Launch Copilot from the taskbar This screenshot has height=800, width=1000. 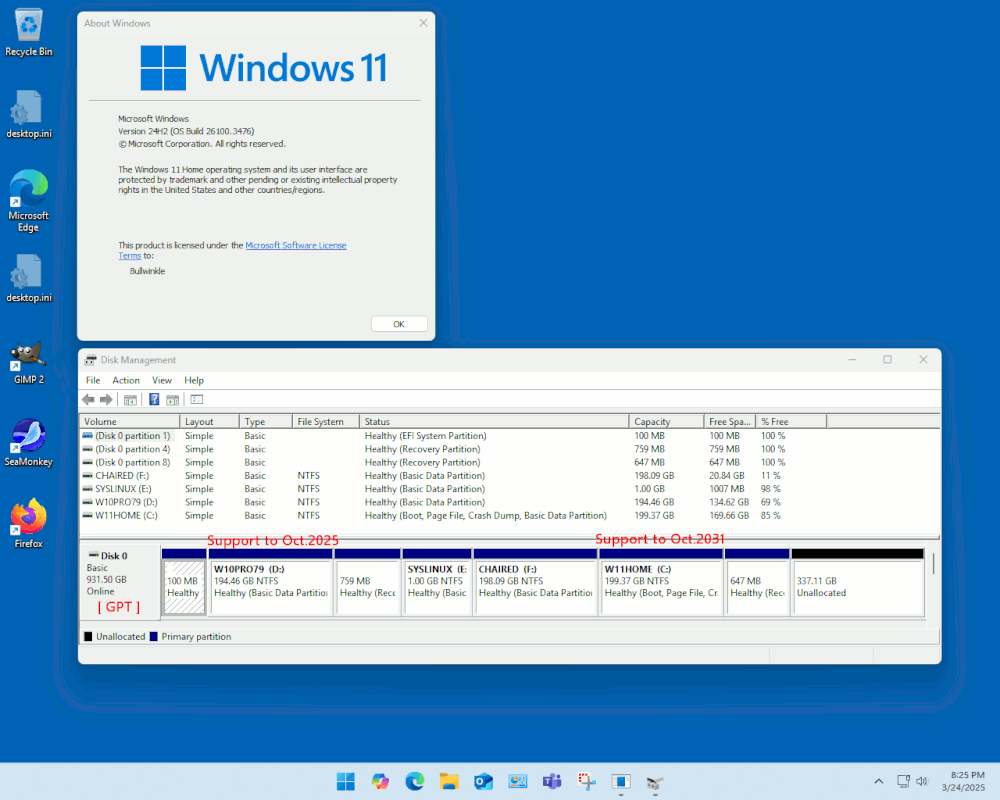coord(380,781)
